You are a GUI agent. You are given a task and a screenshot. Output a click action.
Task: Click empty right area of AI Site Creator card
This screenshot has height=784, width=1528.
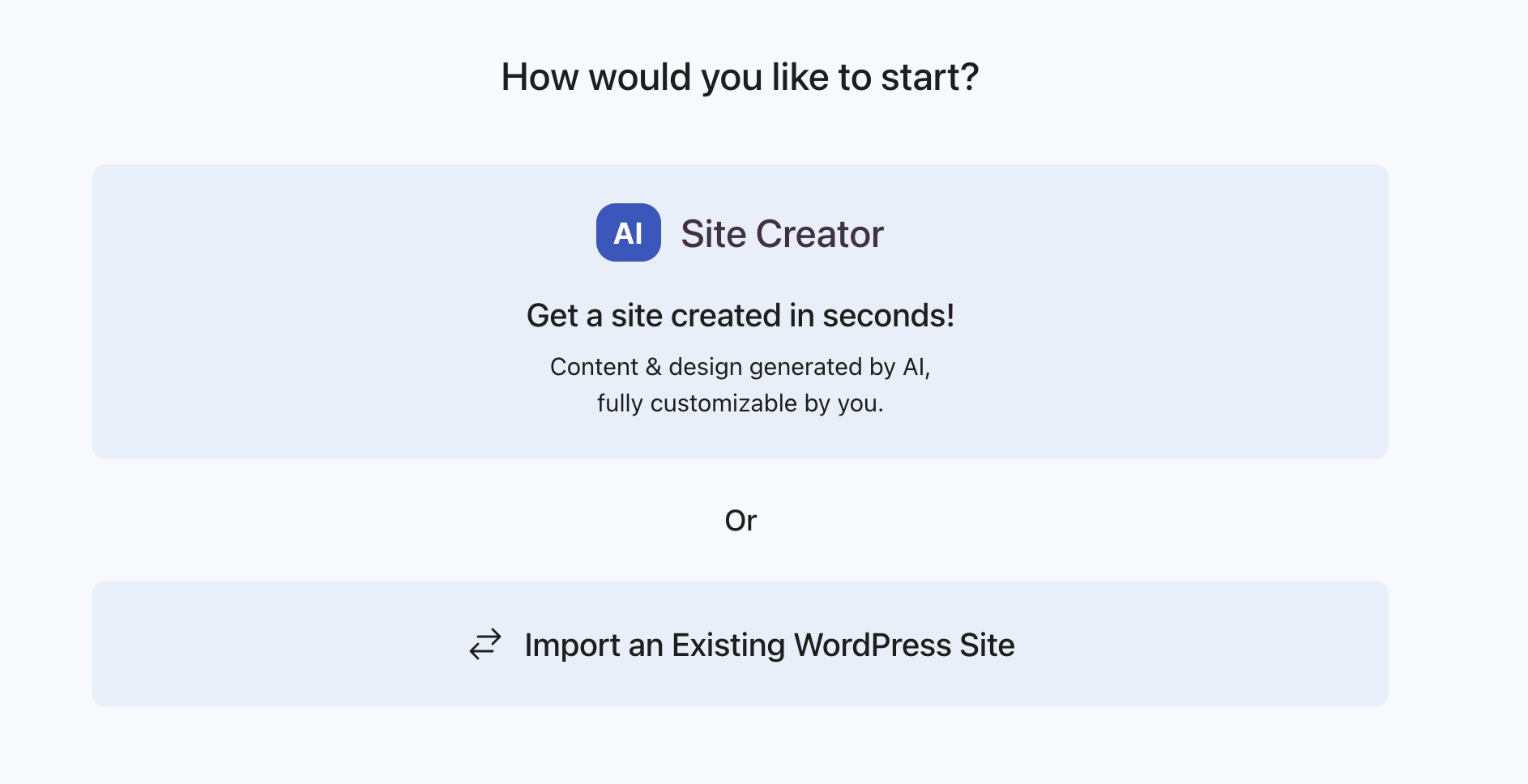click(1175, 312)
